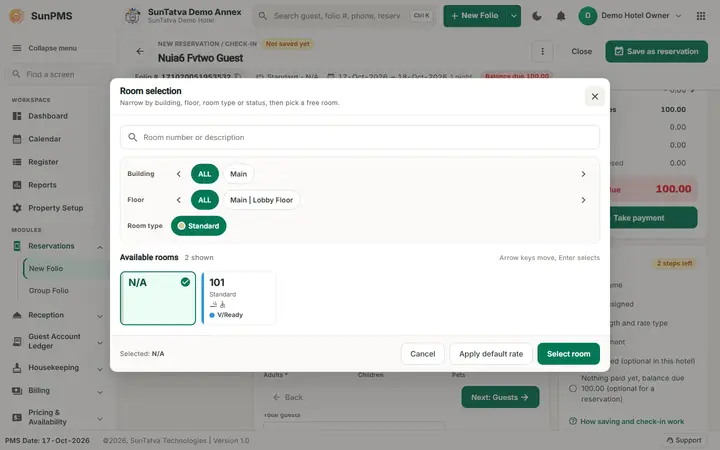The width and height of the screenshot is (720, 450).
Task: Click the Reception bell icon
Action: coord(17,315)
